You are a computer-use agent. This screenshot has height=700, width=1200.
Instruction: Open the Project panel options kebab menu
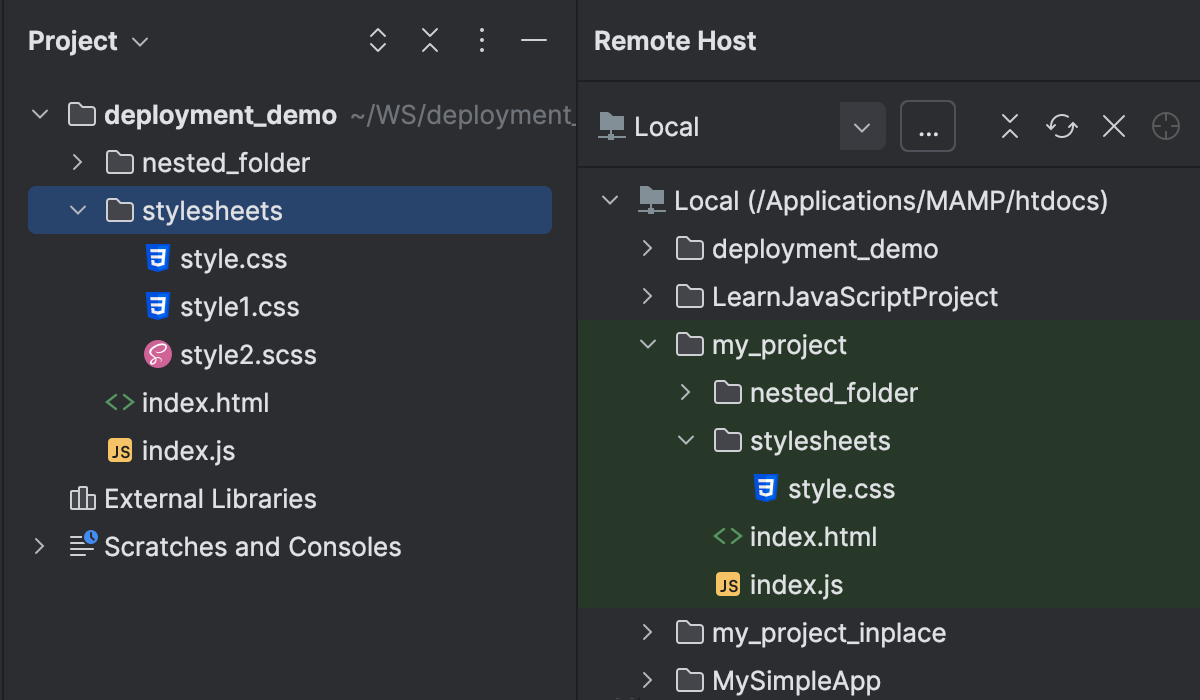click(x=482, y=40)
